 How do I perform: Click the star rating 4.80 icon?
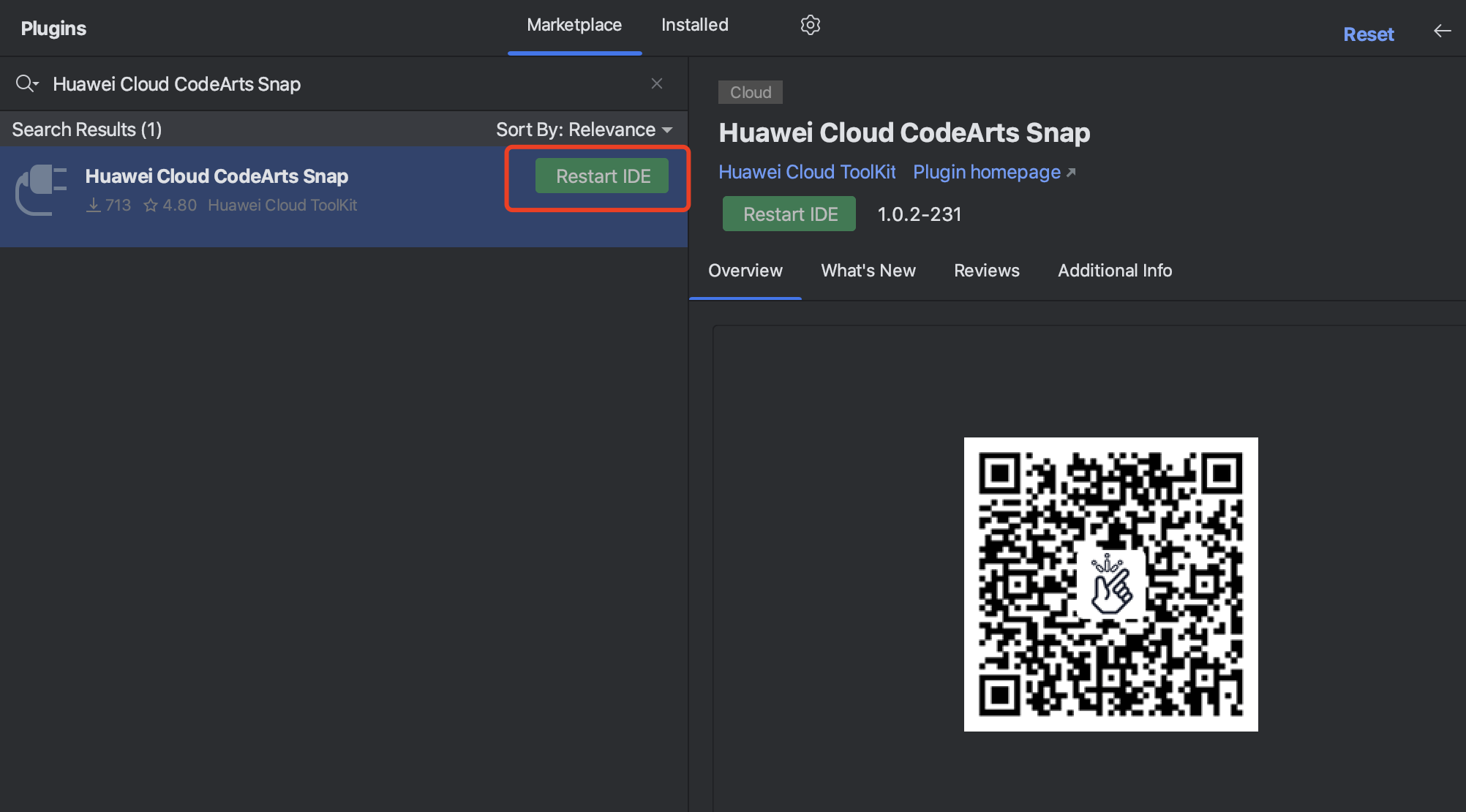click(x=151, y=206)
